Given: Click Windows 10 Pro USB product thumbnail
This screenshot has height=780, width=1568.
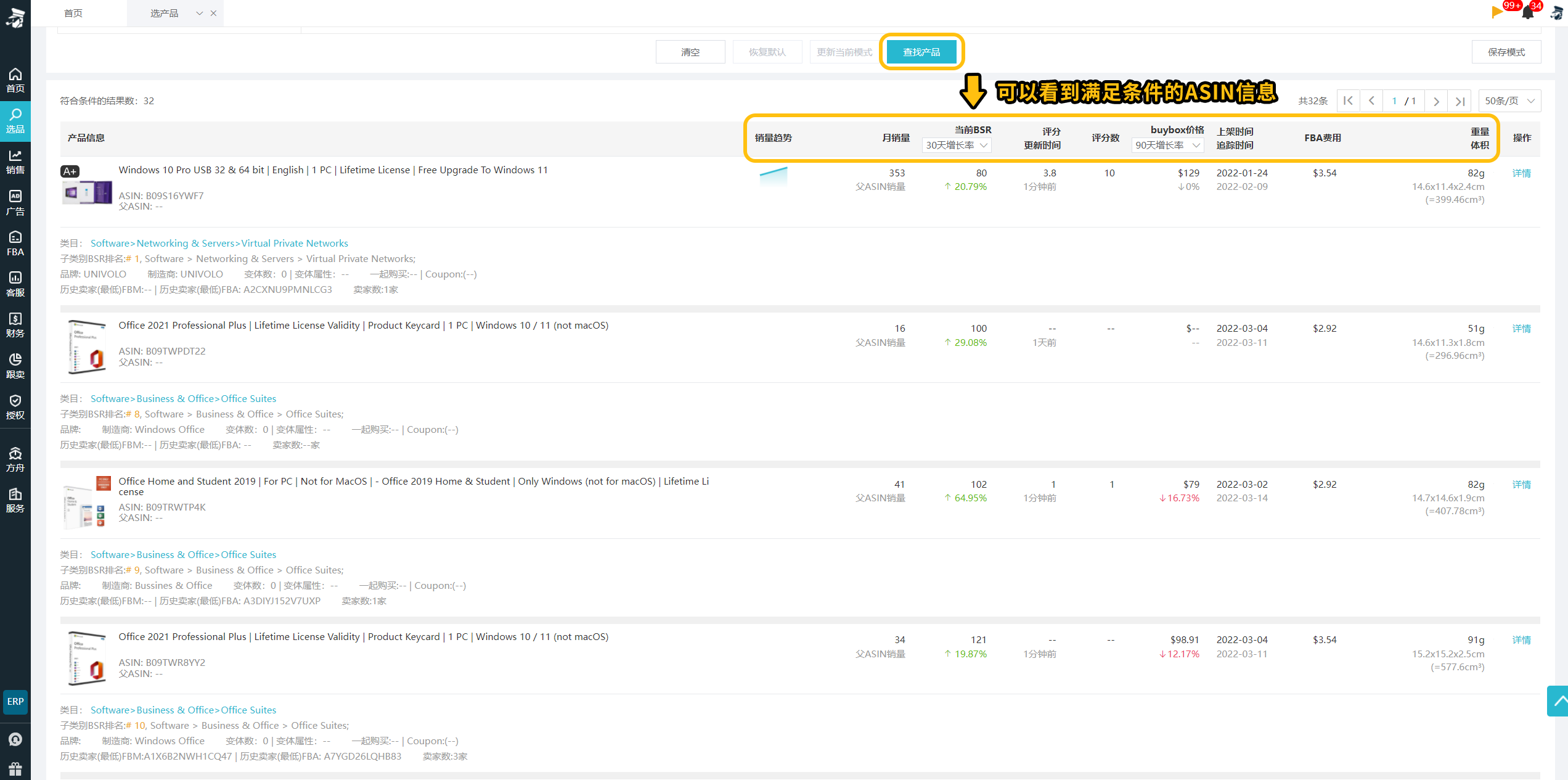Looking at the screenshot, I should point(87,193).
